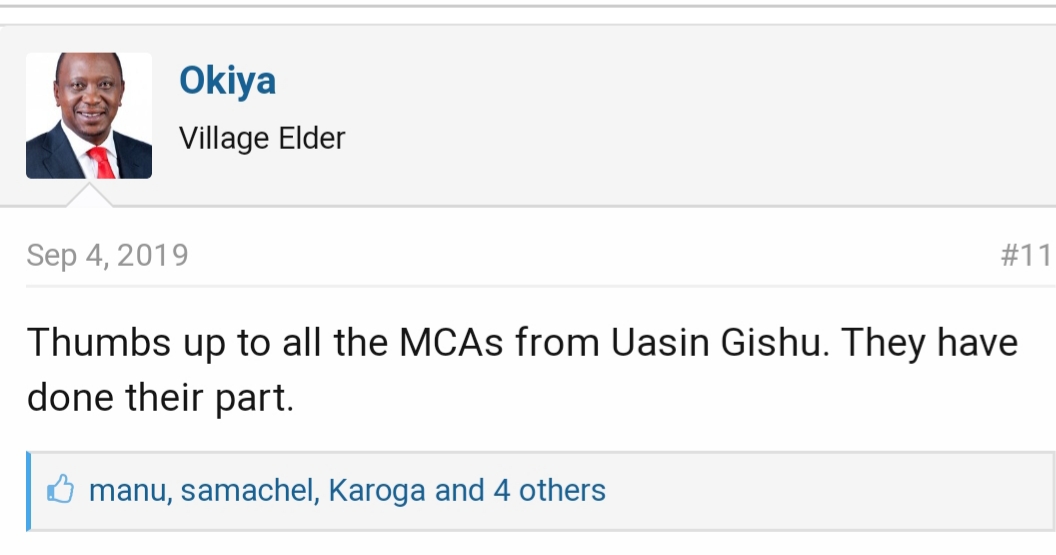Open the Okiya username profile link
The image size is (1056, 555).
tap(227, 81)
